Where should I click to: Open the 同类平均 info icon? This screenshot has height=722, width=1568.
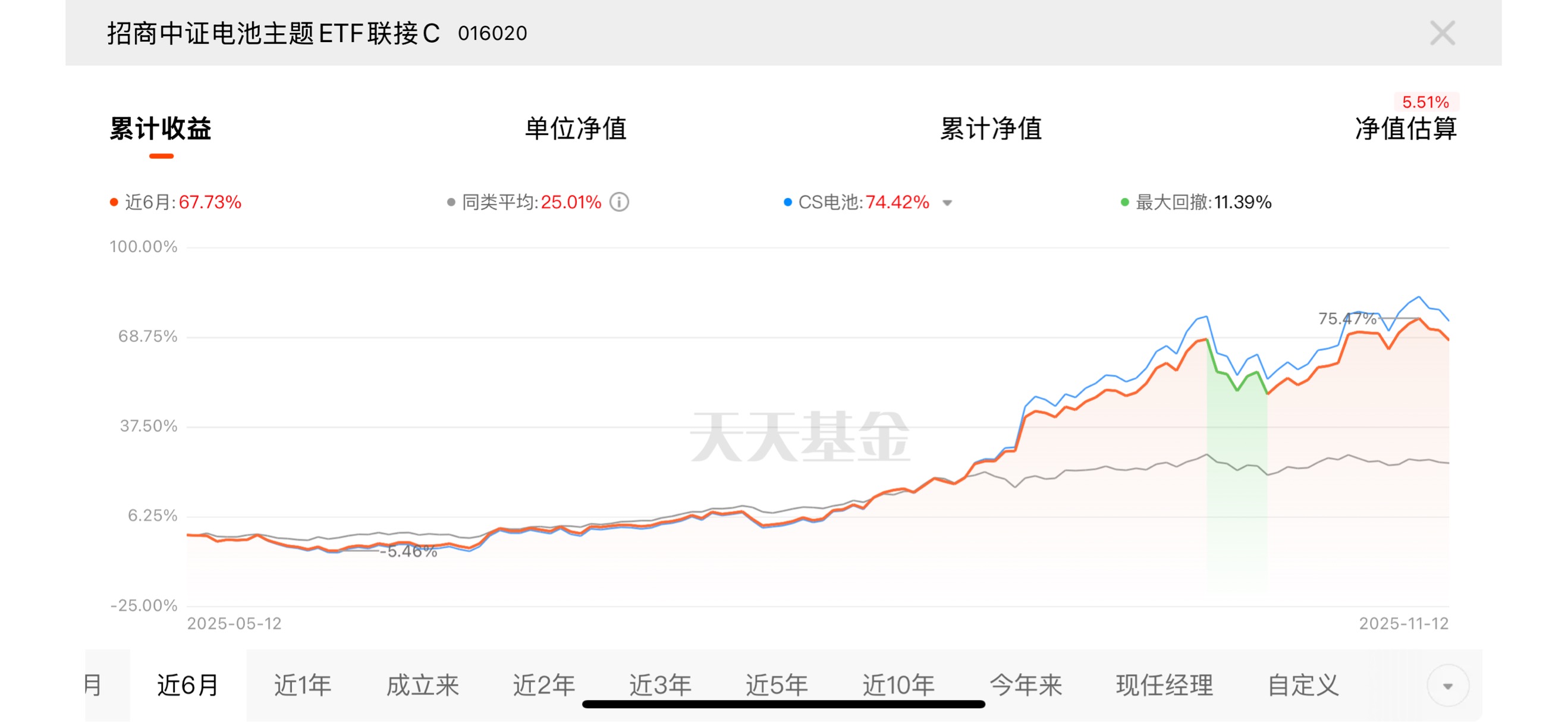coord(619,202)
